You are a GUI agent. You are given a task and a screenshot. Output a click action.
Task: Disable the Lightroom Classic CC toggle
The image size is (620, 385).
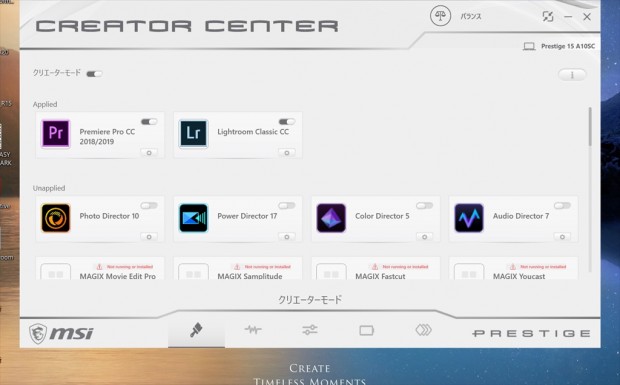[287, 122]
